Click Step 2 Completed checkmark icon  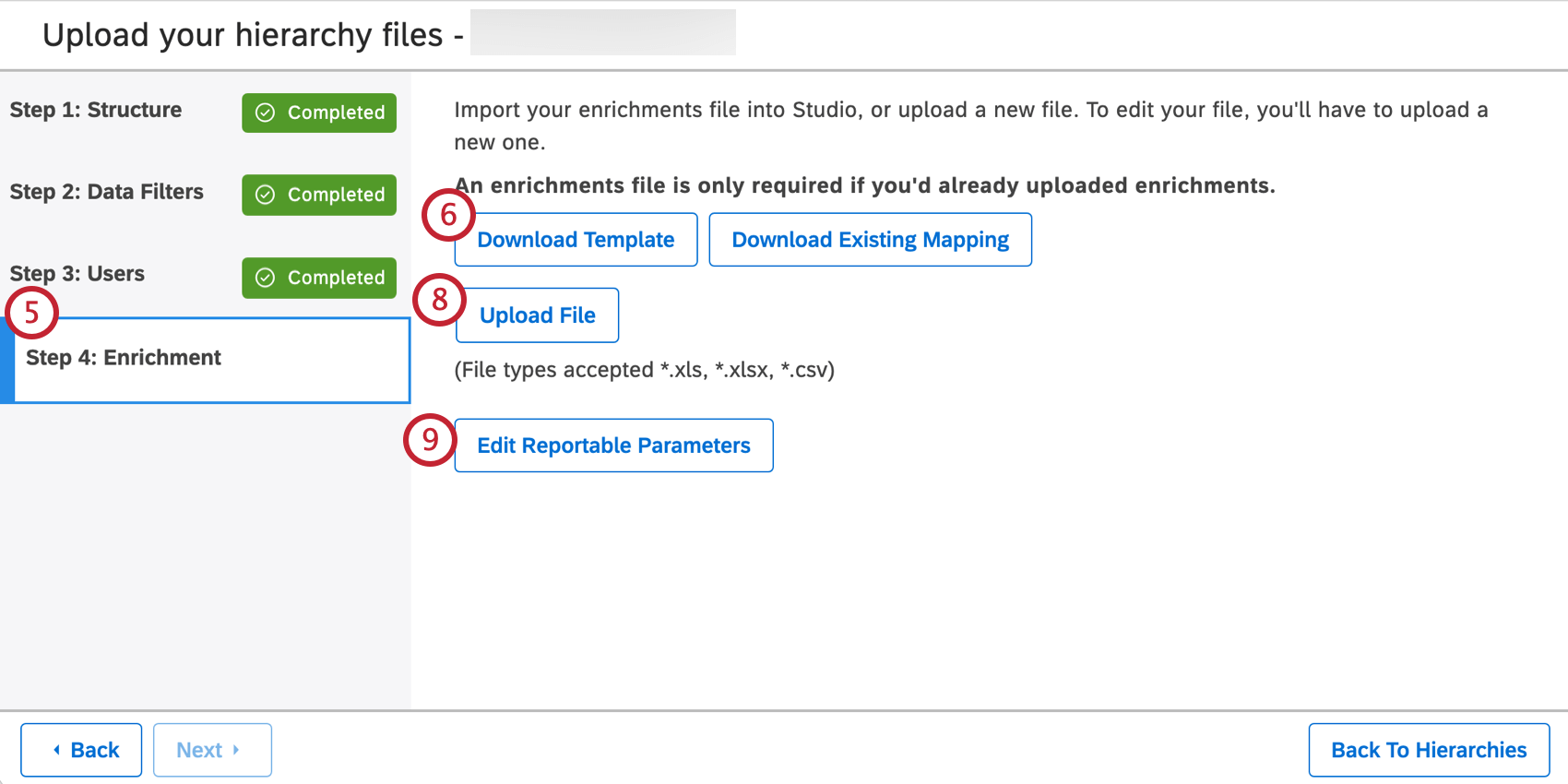[266, 195]
